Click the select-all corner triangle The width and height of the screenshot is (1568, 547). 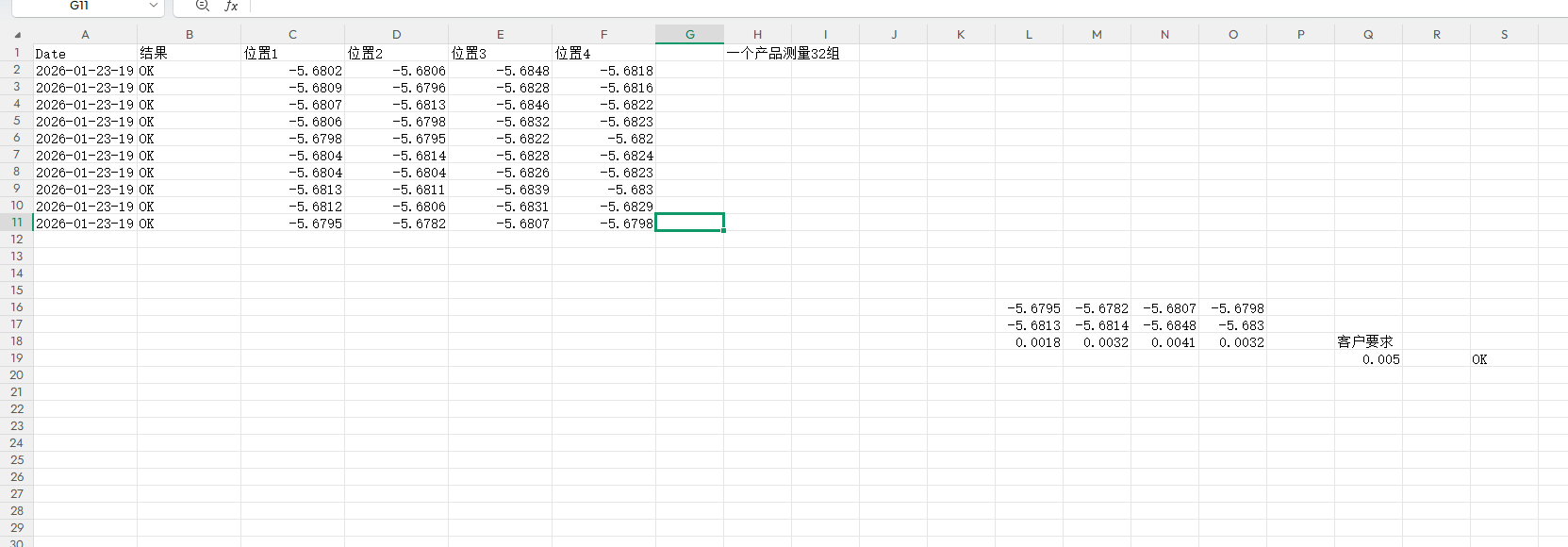pyautogui.click(x=16, y=34)
